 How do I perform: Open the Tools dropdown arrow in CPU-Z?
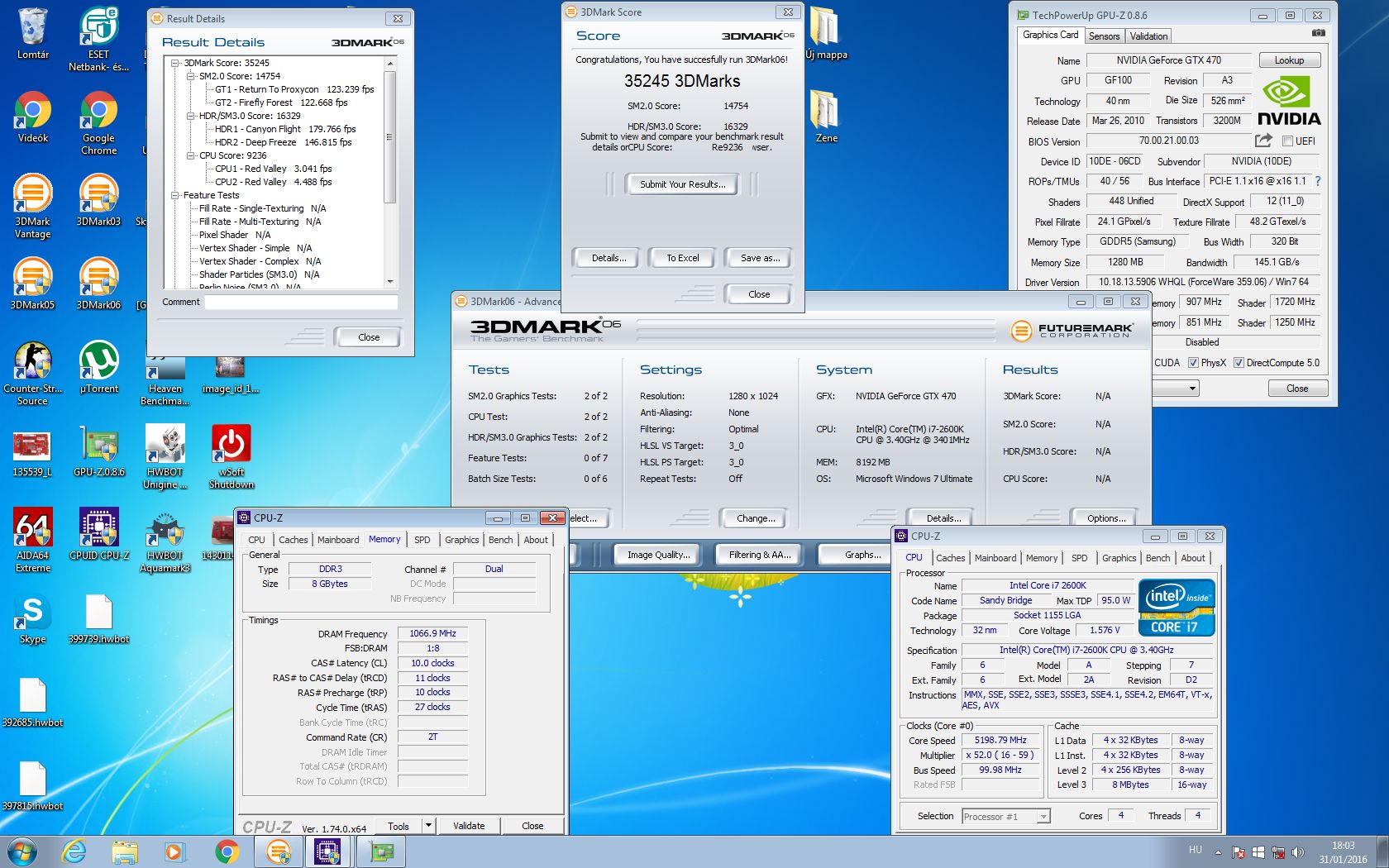pos(428,826)
